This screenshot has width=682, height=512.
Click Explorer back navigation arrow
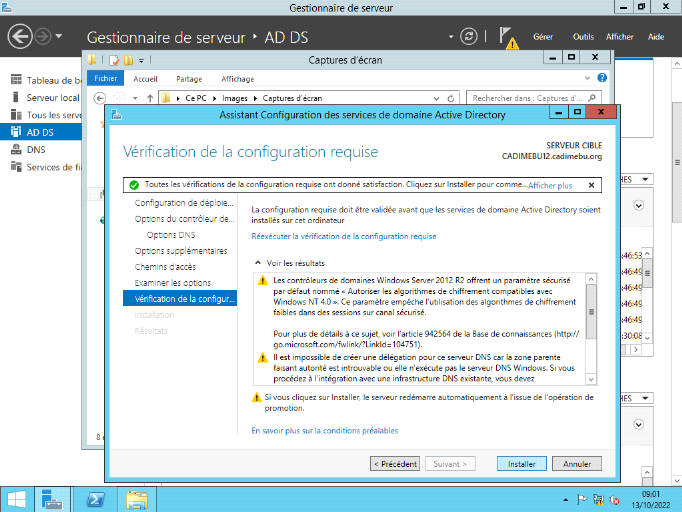coord(100,98)
